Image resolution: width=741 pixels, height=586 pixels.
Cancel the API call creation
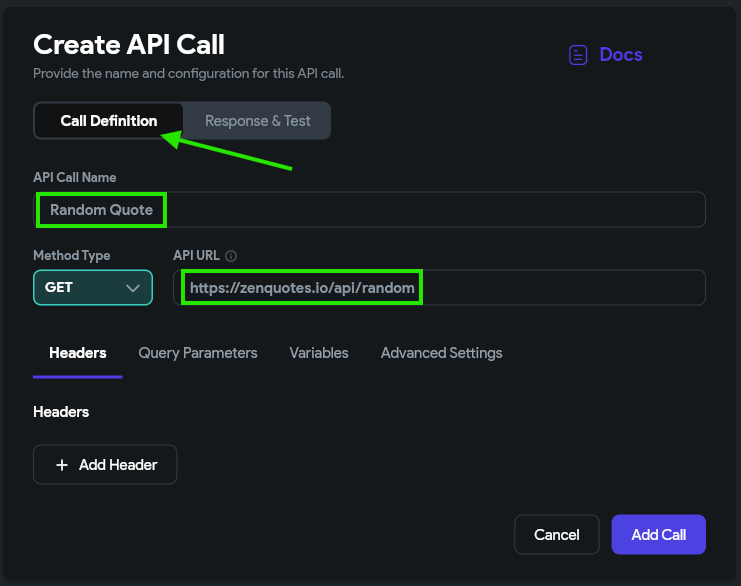point(557,534)
